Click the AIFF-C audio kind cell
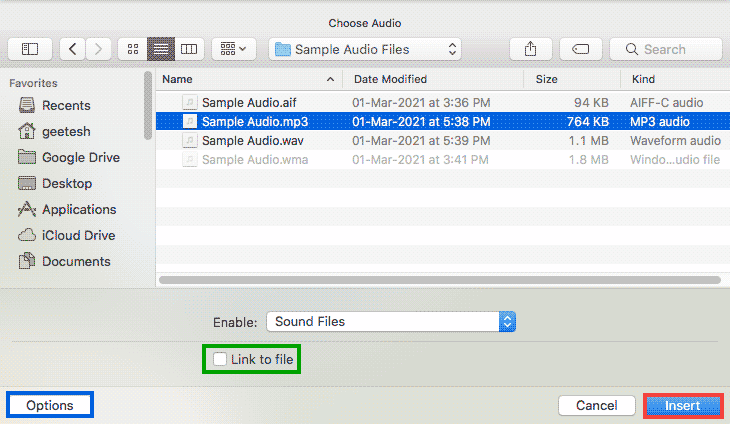This screenshot has width=730, height=424. click(x=667, y=102)
